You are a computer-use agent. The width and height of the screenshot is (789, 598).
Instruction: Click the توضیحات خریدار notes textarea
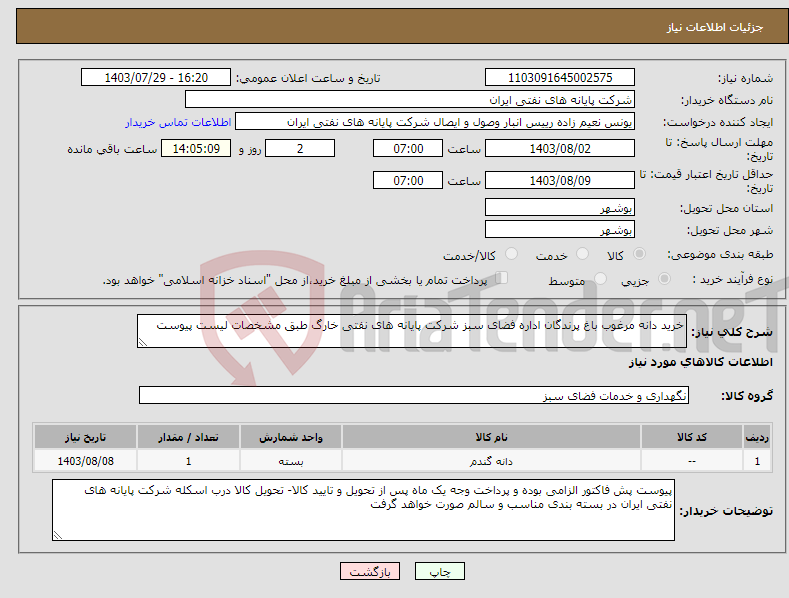coord(363,510)
